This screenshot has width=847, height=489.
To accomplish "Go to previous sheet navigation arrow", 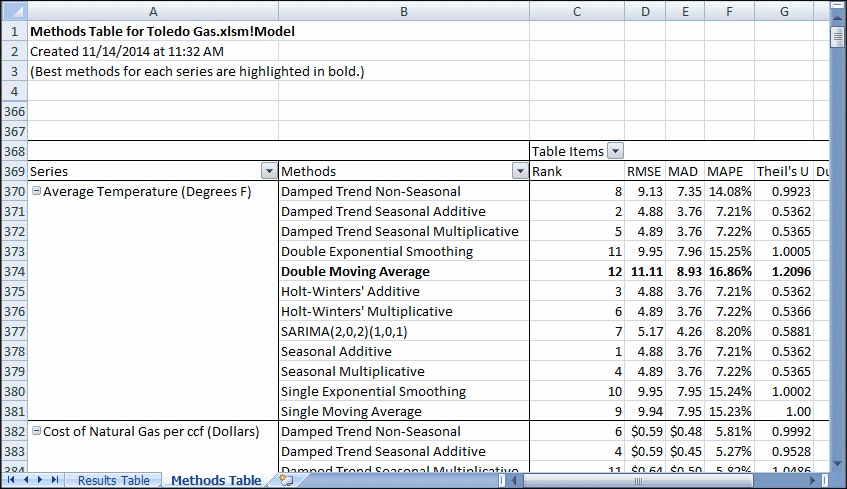I will click(25, 480).
